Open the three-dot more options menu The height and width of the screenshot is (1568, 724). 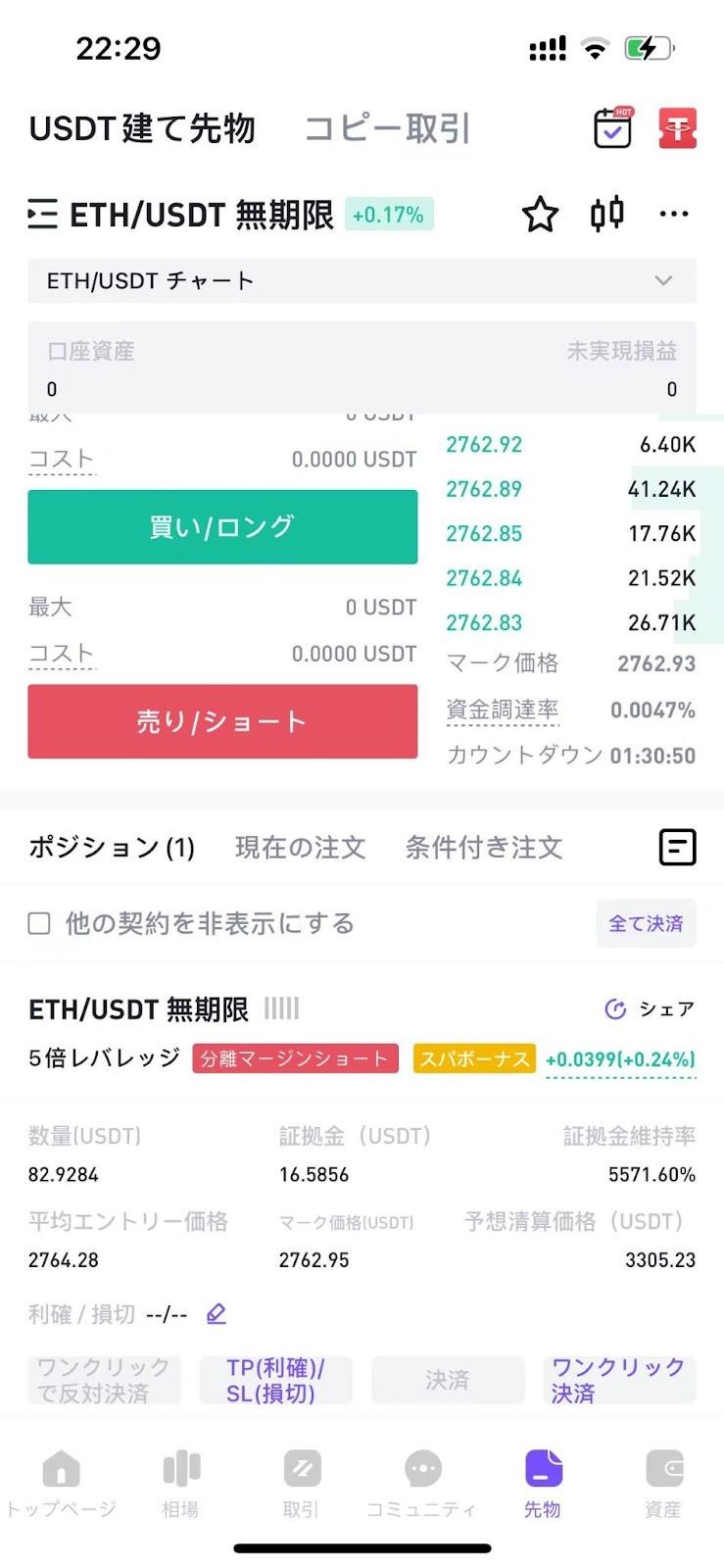674,214
